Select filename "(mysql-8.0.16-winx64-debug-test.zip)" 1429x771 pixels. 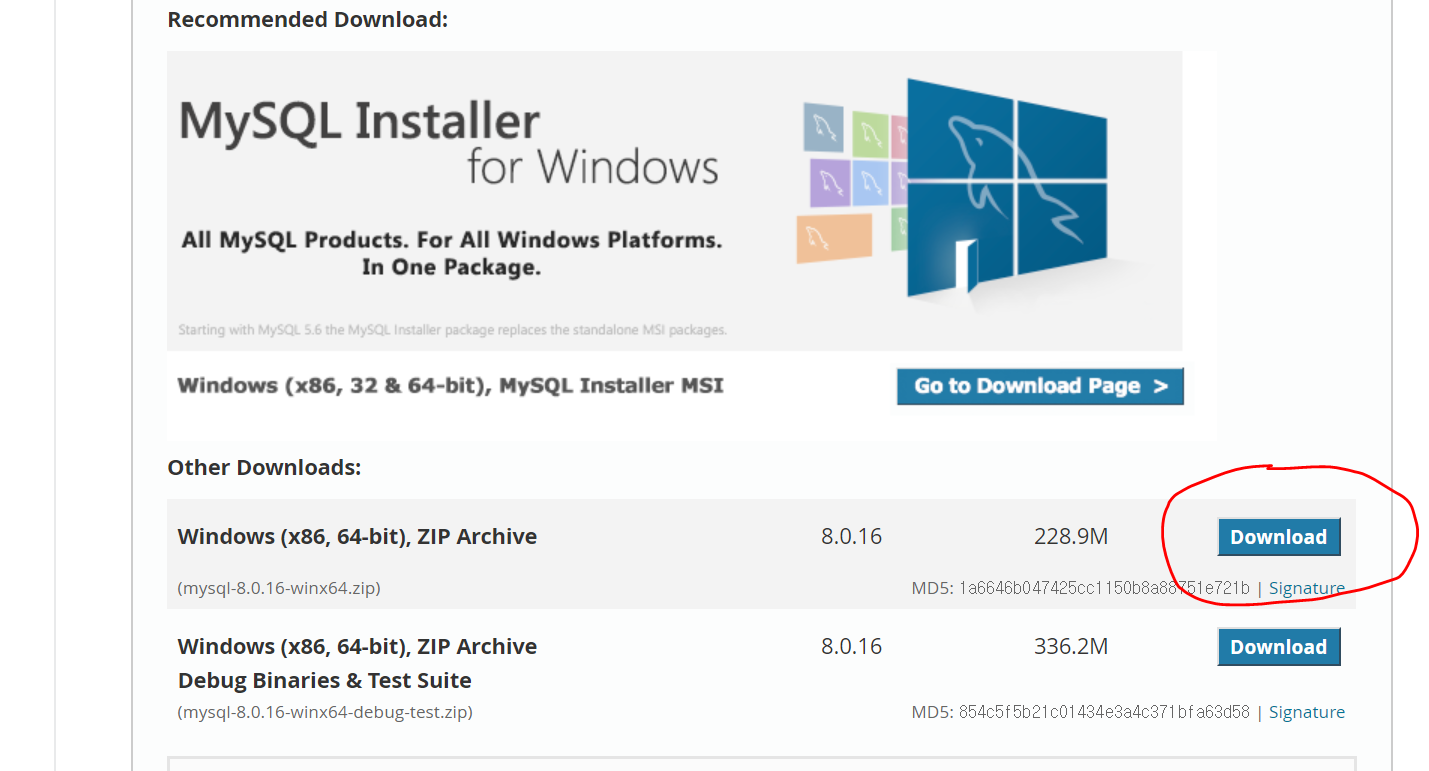(x=325, y=712)
